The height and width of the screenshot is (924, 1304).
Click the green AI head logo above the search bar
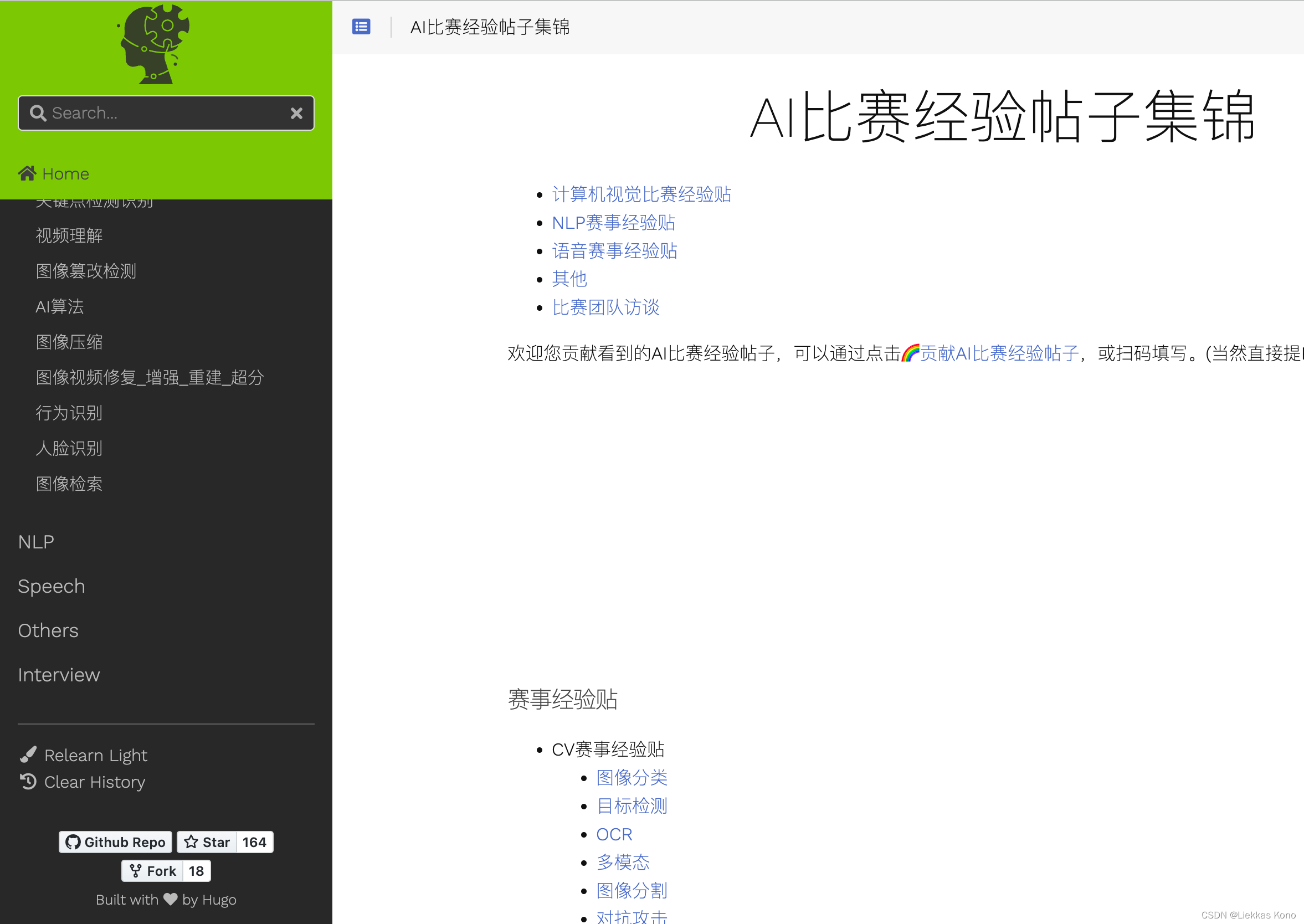pos(153,44)
